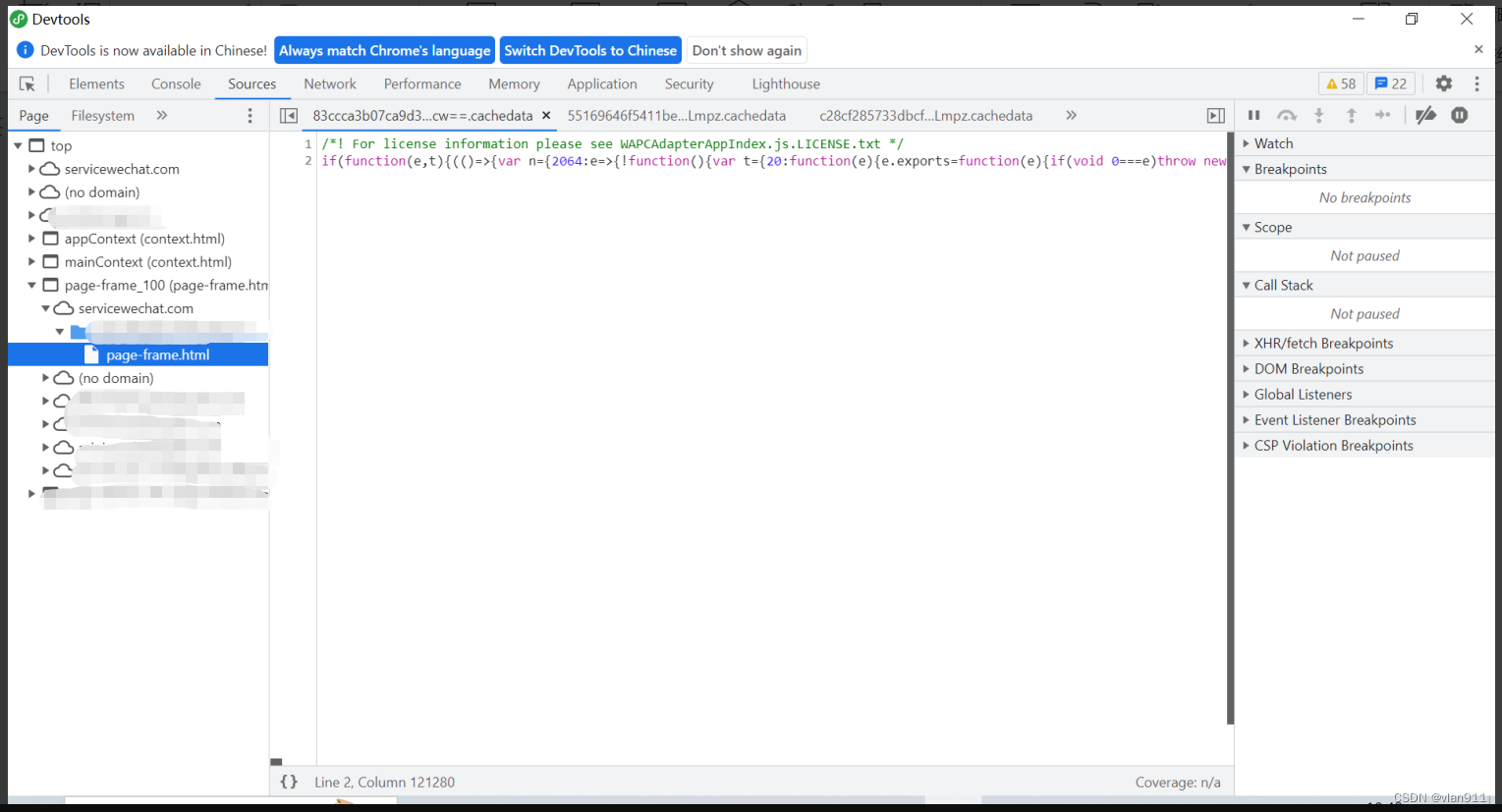Step into next function call

1319,115
